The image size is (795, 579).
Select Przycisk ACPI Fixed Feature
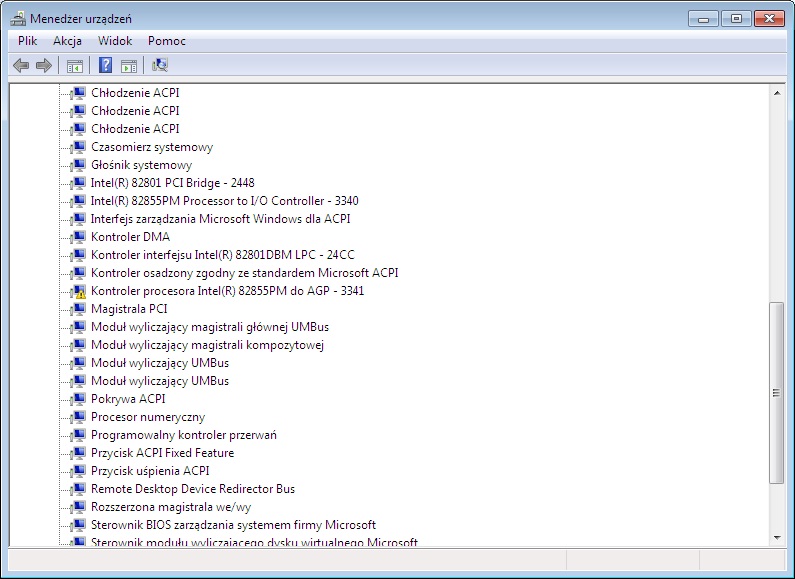[162, 453]
